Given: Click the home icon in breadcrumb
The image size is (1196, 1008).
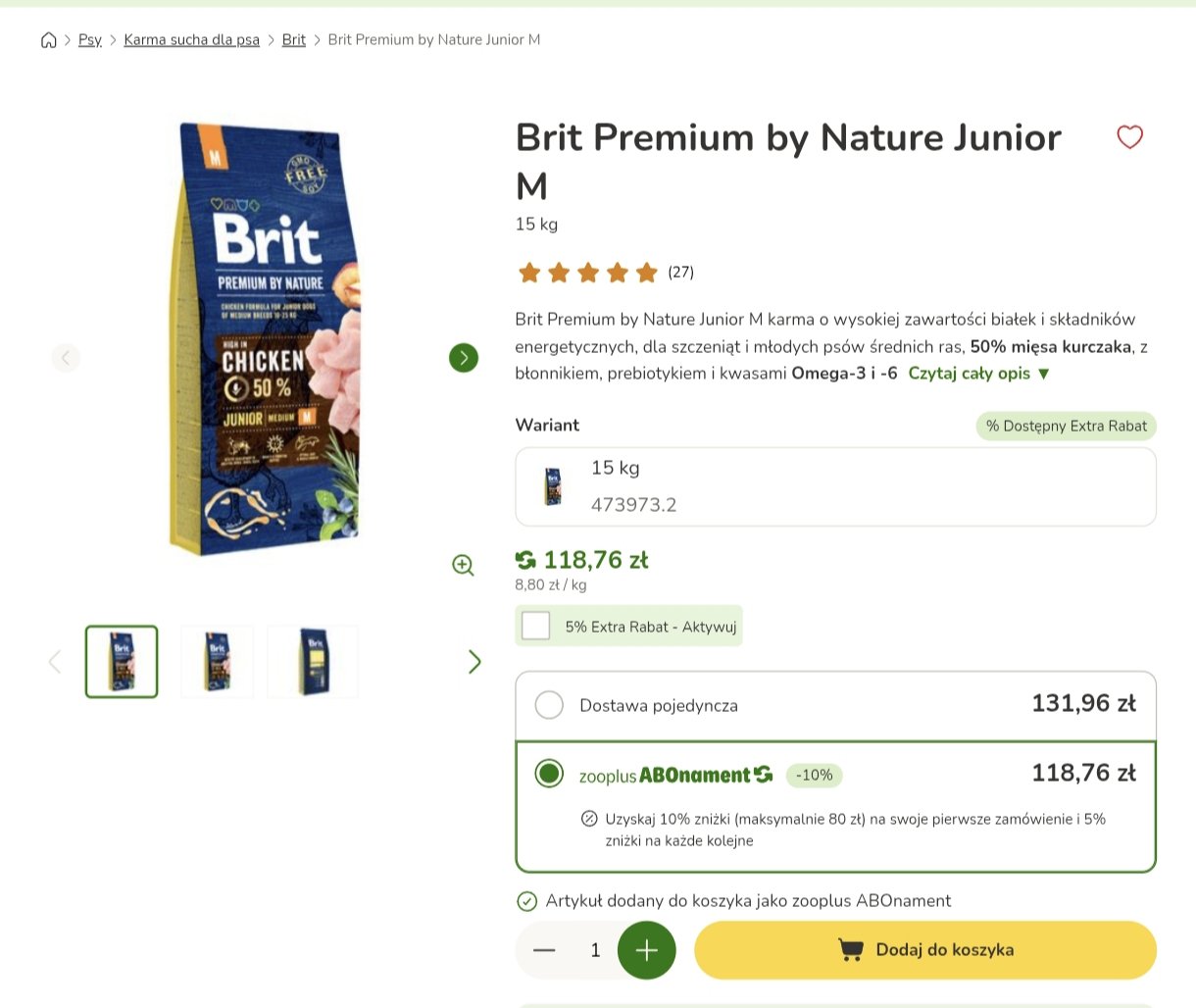Looking at the screenshot, I should (48, 40).
